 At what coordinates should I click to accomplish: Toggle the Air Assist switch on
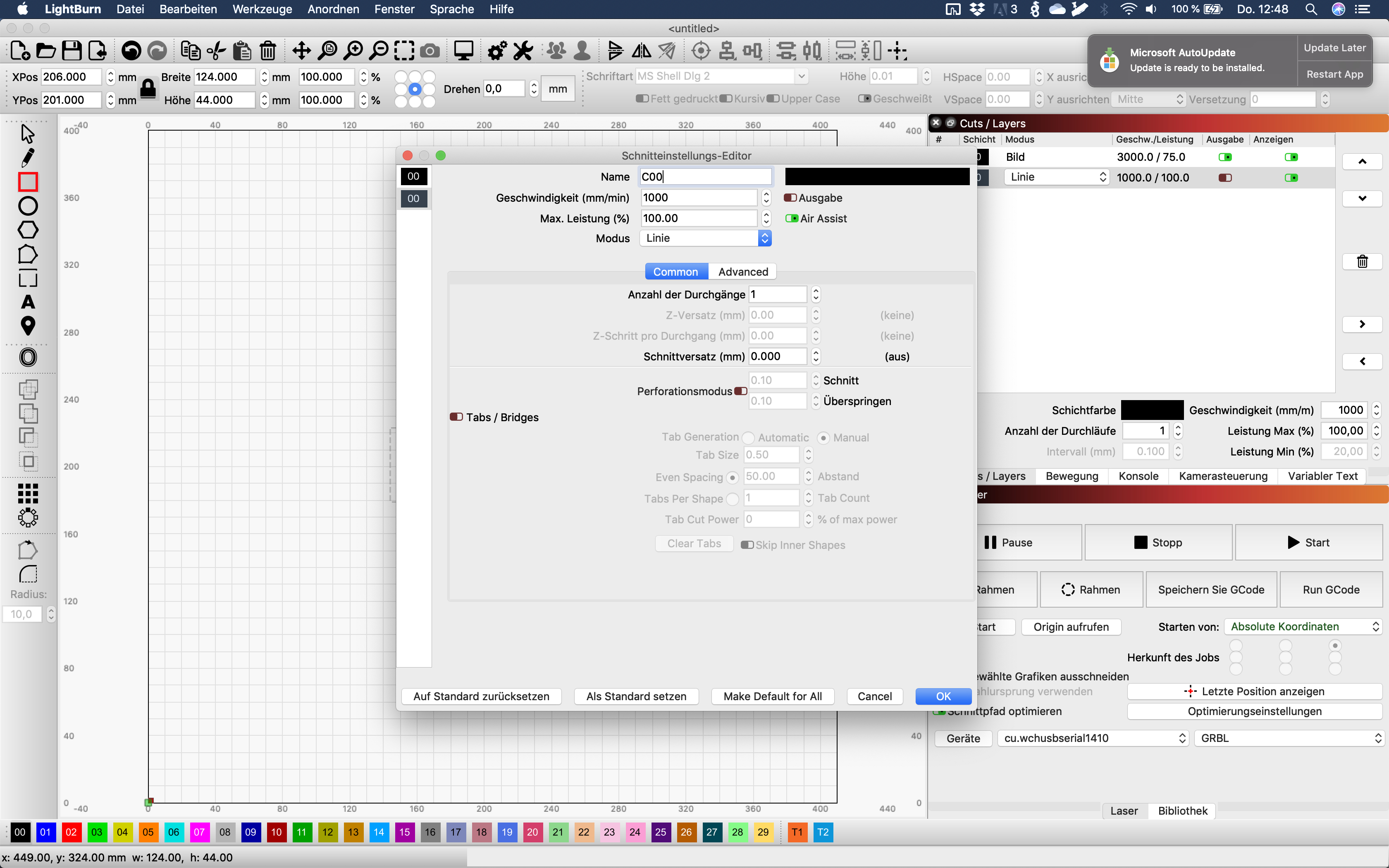792,219
